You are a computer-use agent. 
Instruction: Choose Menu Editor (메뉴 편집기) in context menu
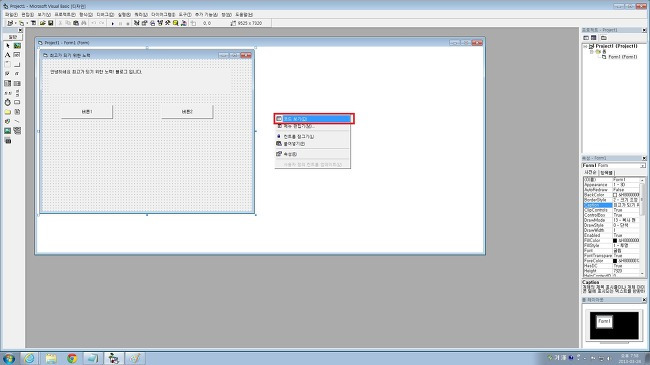pos(313,126)
